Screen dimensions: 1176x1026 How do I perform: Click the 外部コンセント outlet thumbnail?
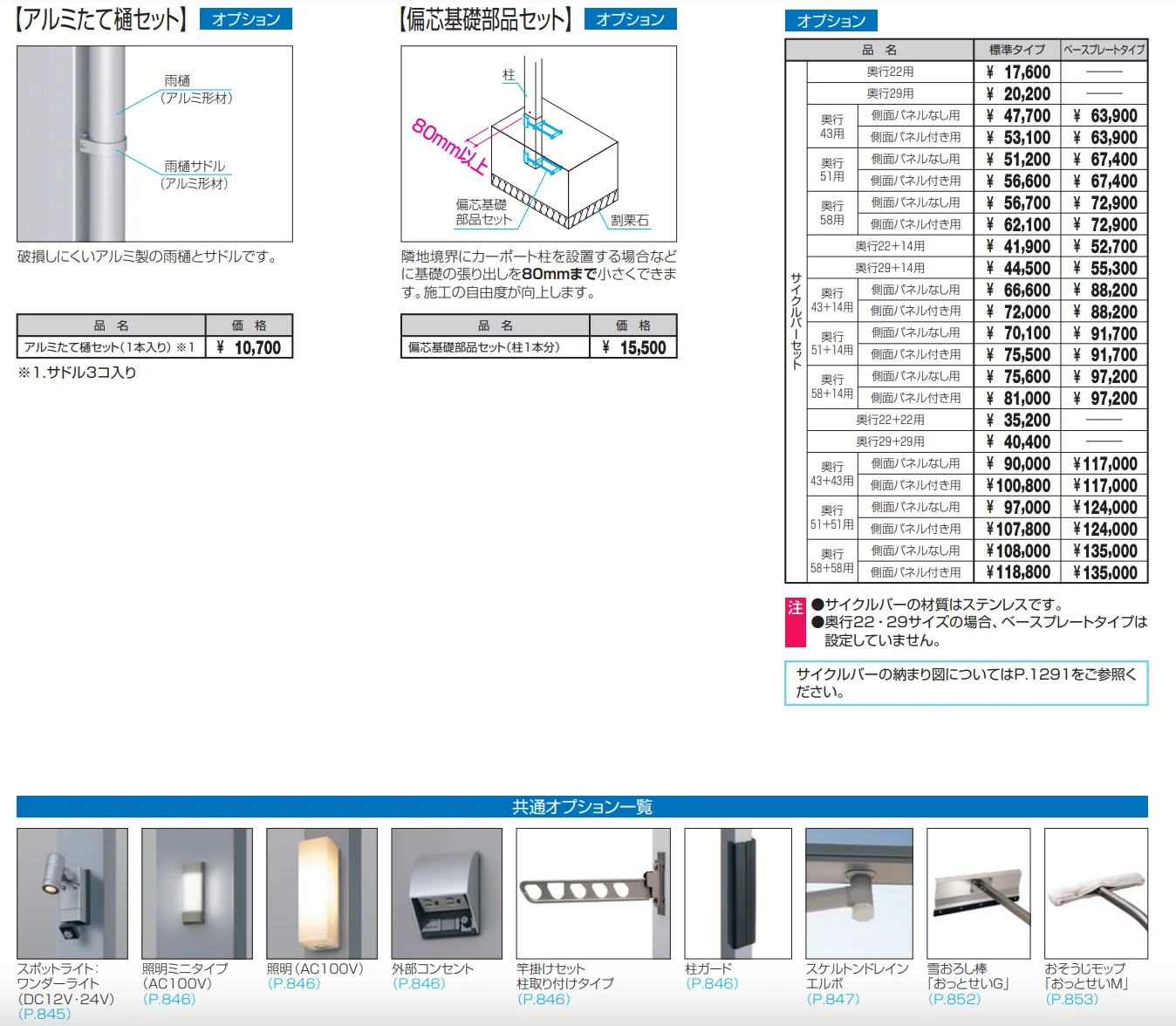coord(447,893)
